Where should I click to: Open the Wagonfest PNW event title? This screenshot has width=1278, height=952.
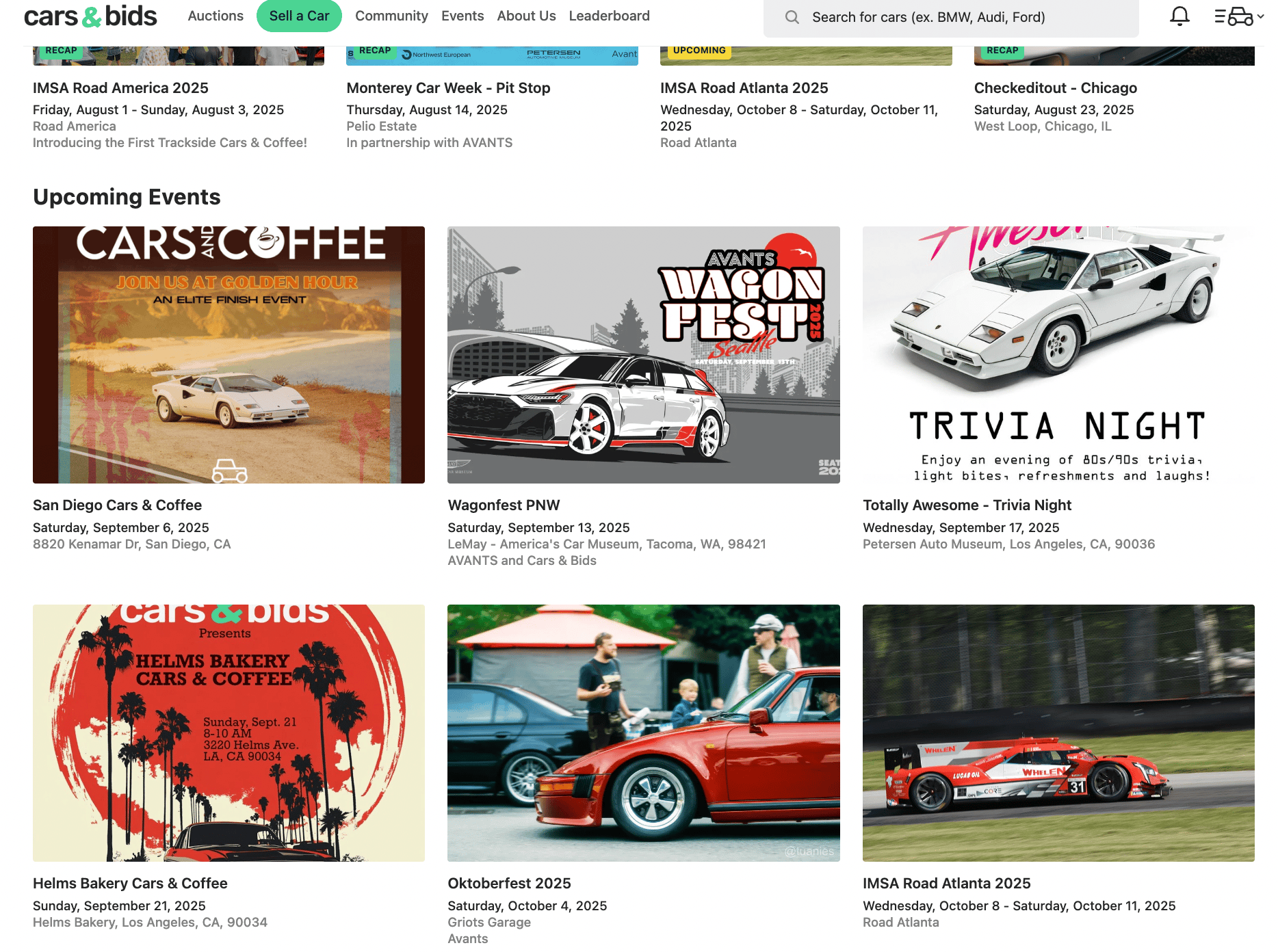click(504, 505)
